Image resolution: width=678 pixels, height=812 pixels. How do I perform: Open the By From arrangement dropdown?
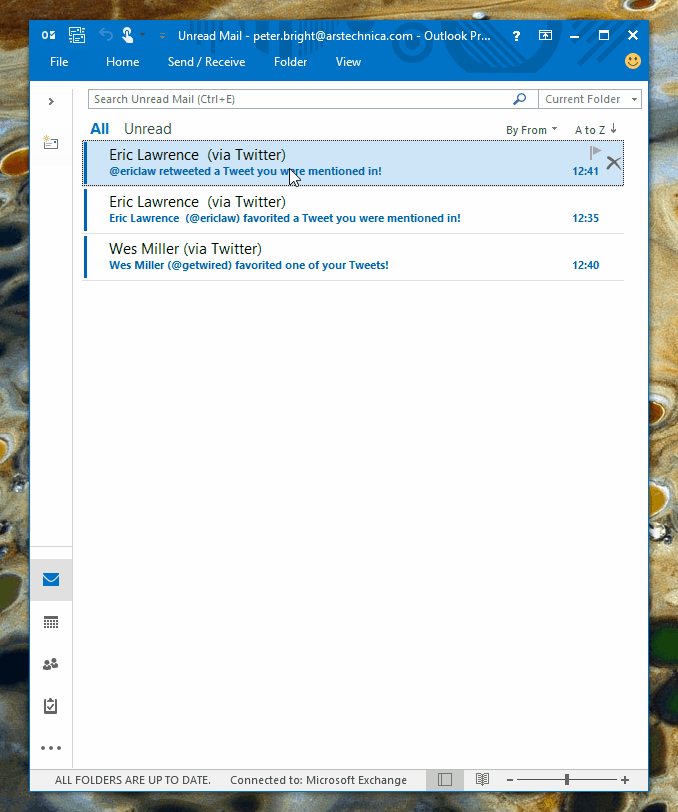pyautogui.click(x=531, y=130)
